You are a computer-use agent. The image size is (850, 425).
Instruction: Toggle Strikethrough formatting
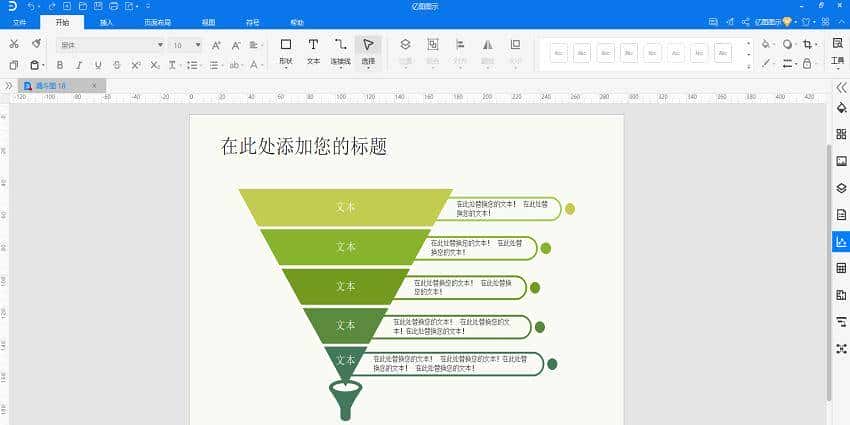pyautogui.click(x=117, y=65)
